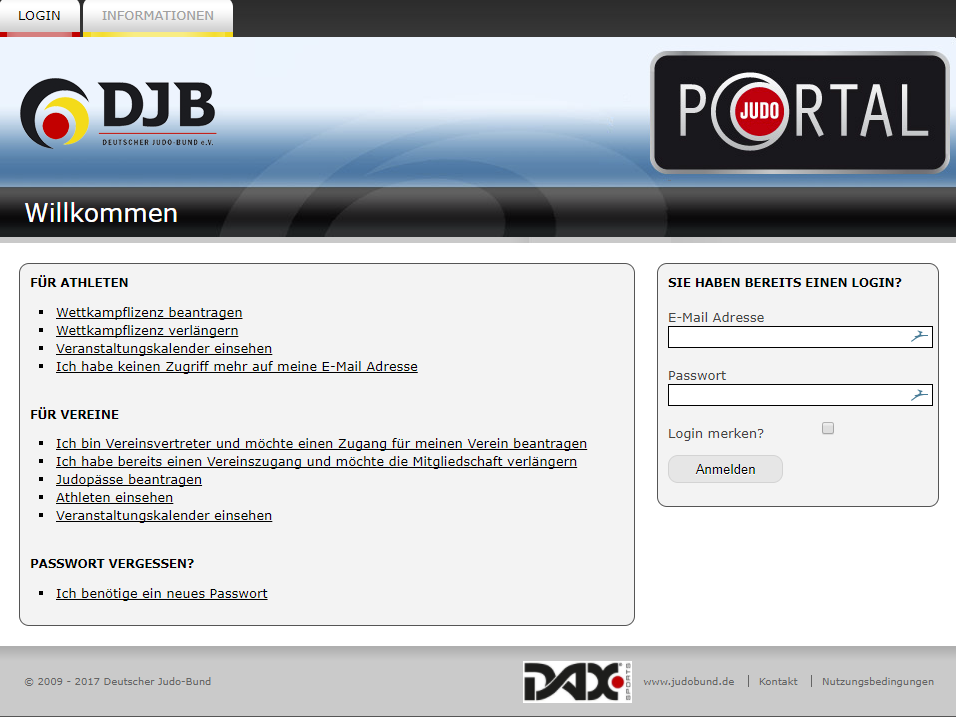Open Wettkampflizenz verlängern link
This screenshot has height=717, width=956.
click(147, 331)
